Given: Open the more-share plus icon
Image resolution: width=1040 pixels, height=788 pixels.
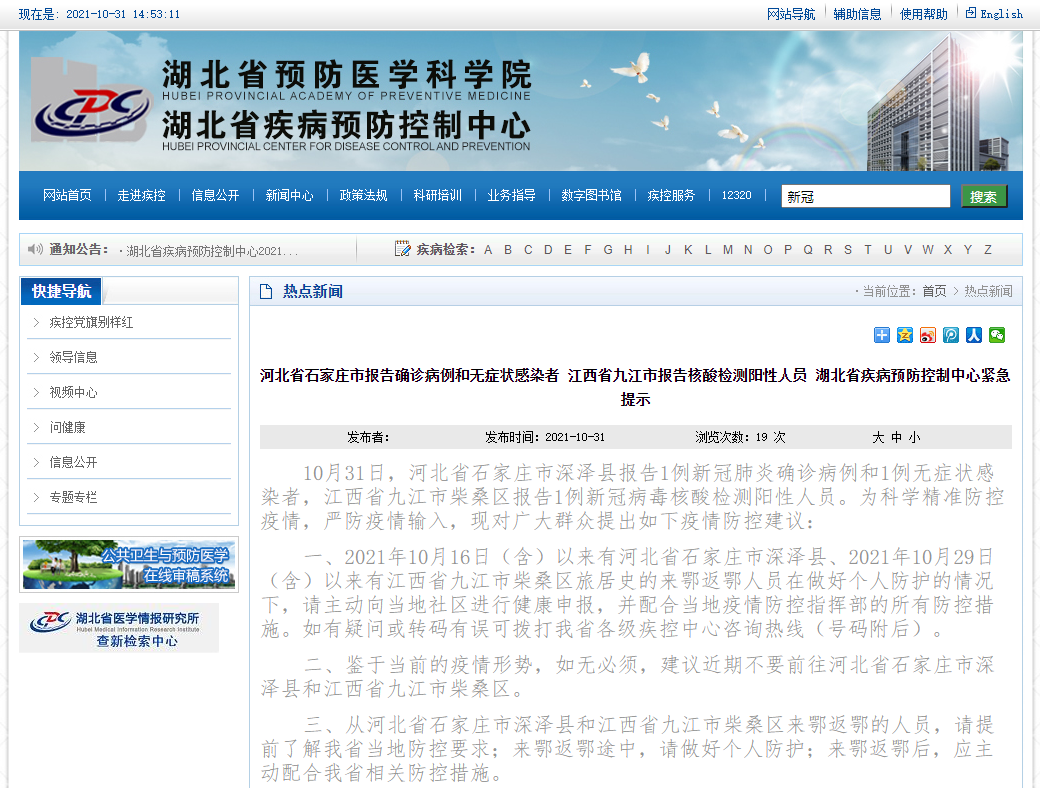Looking at the screenshot, I should pos(881,335).
